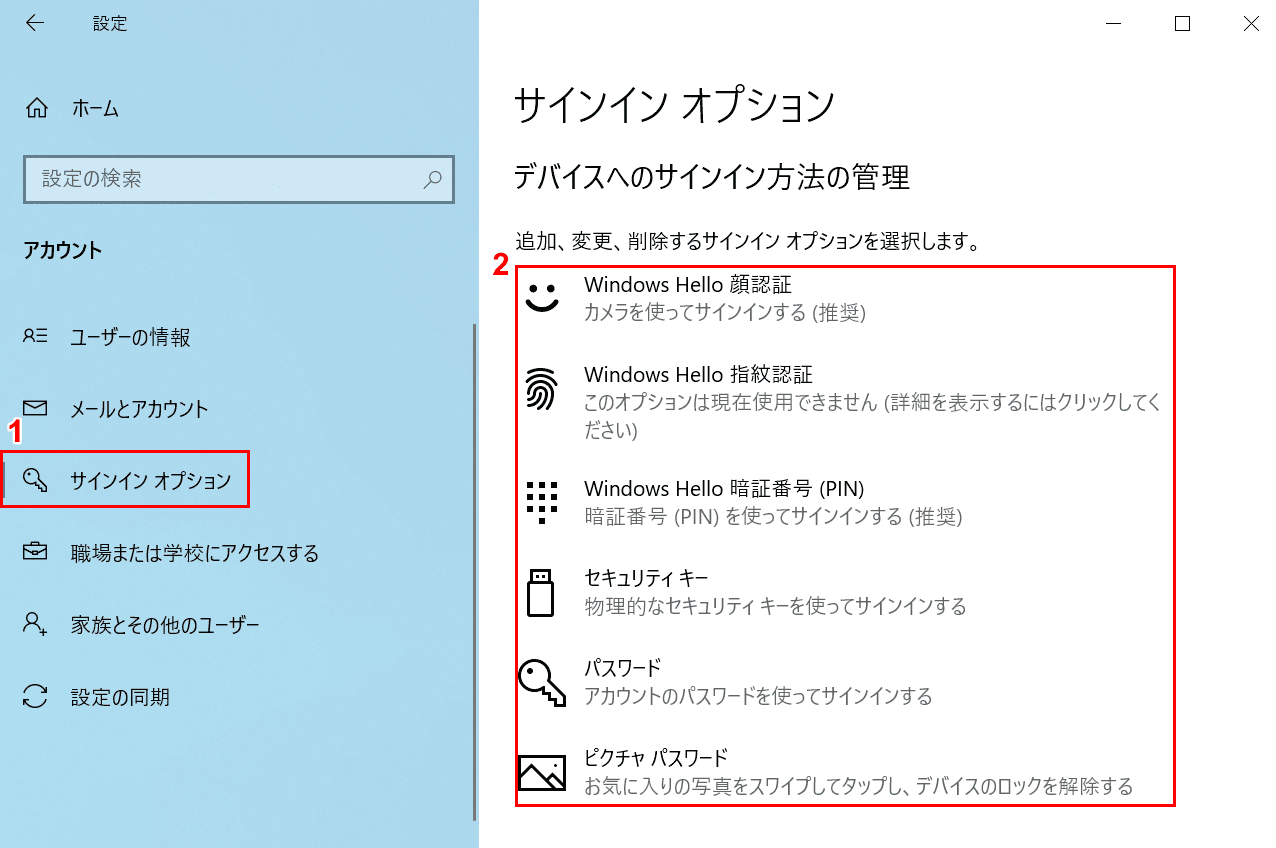The width and height of the screenshot is (1276, 848).
Task: Click 暗証番号 (PIN) を使ってサインインする text
Action: [773, 516]
